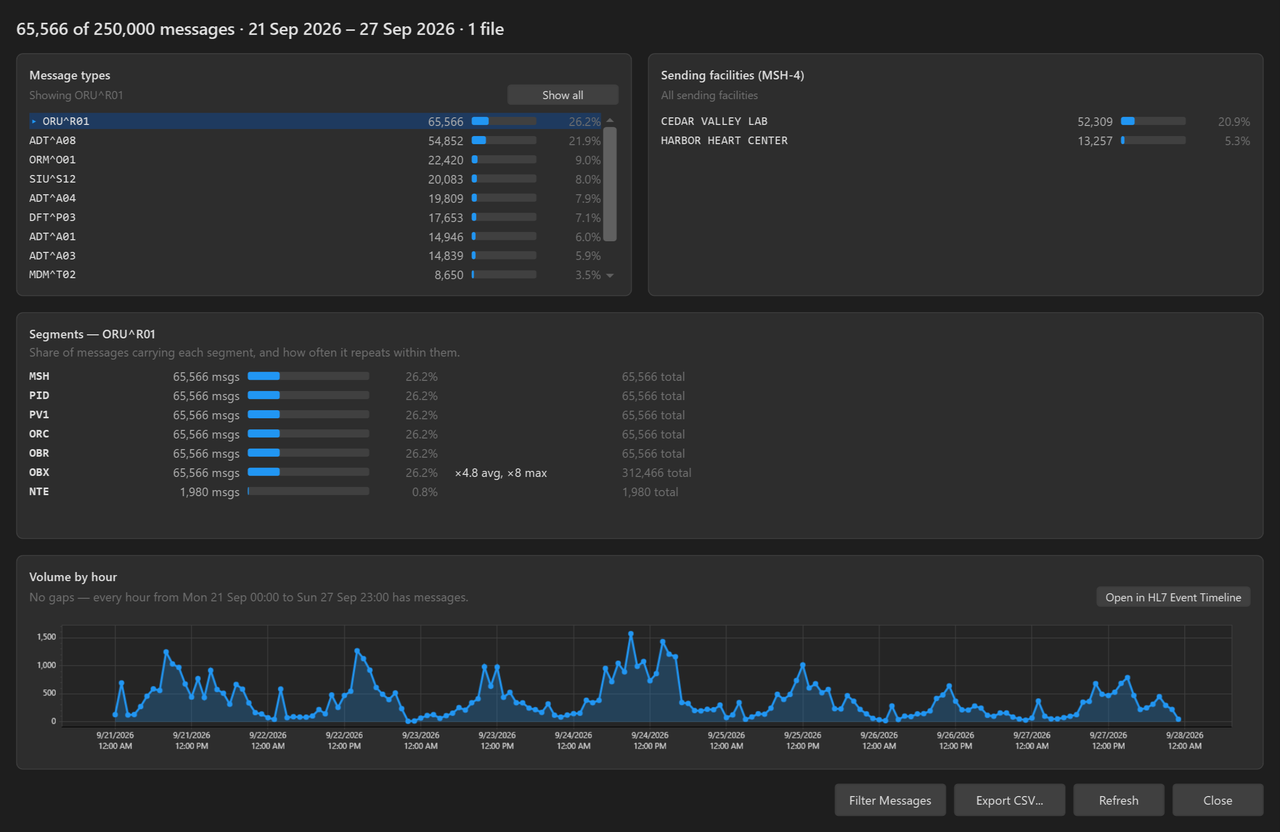Click the ×4.8 avg, ×8 max text

tap(500, 473)
